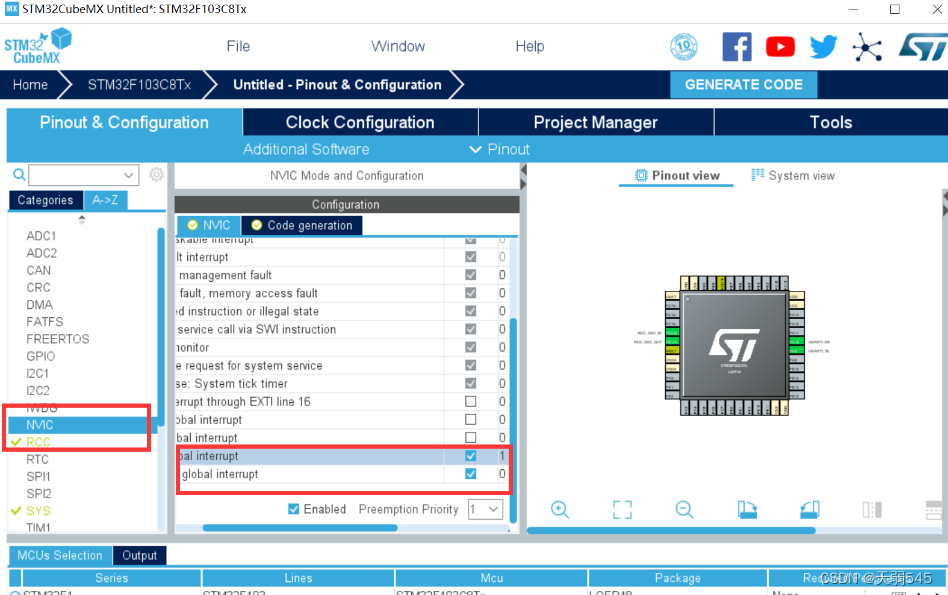Click the STM32F103C8Tx breadcrumb
This screenshot has height=595, width=948.
[140, 85]
